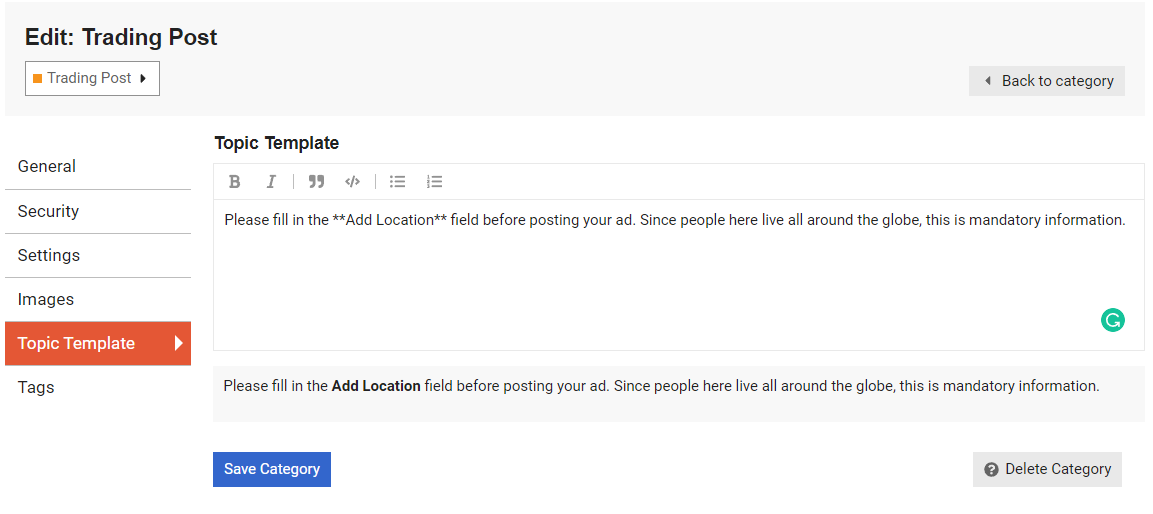1153x514 pixels.
Task: Add a bulleted list in editor
Action: 397,182
